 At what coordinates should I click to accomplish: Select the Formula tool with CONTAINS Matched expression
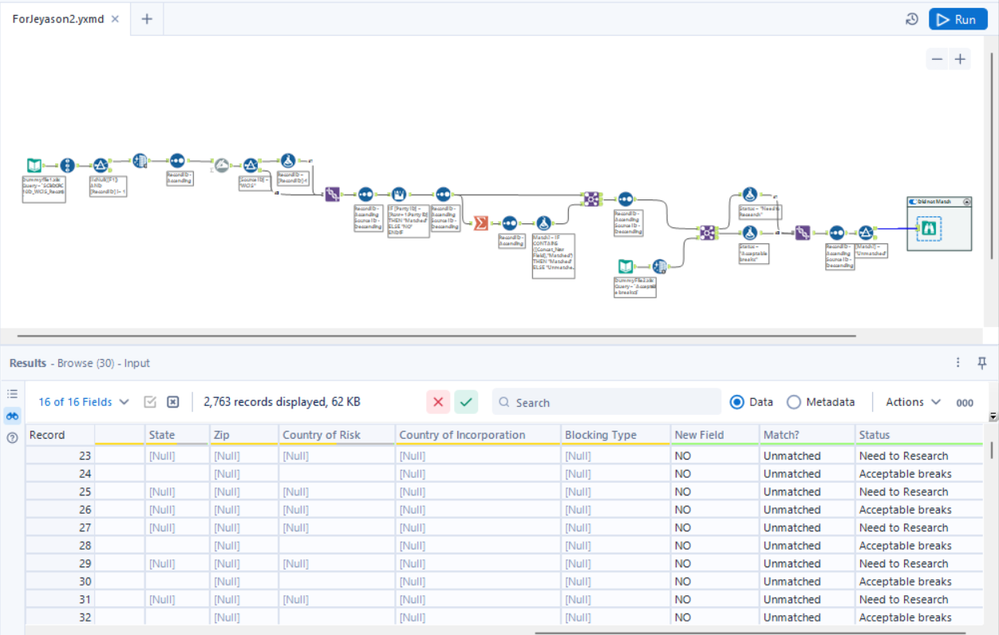tap(543, 223)
